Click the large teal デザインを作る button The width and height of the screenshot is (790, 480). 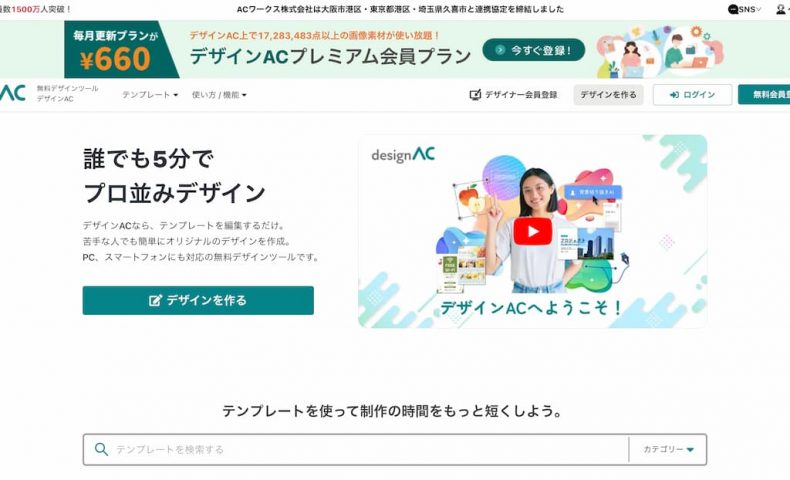(198, 300)
